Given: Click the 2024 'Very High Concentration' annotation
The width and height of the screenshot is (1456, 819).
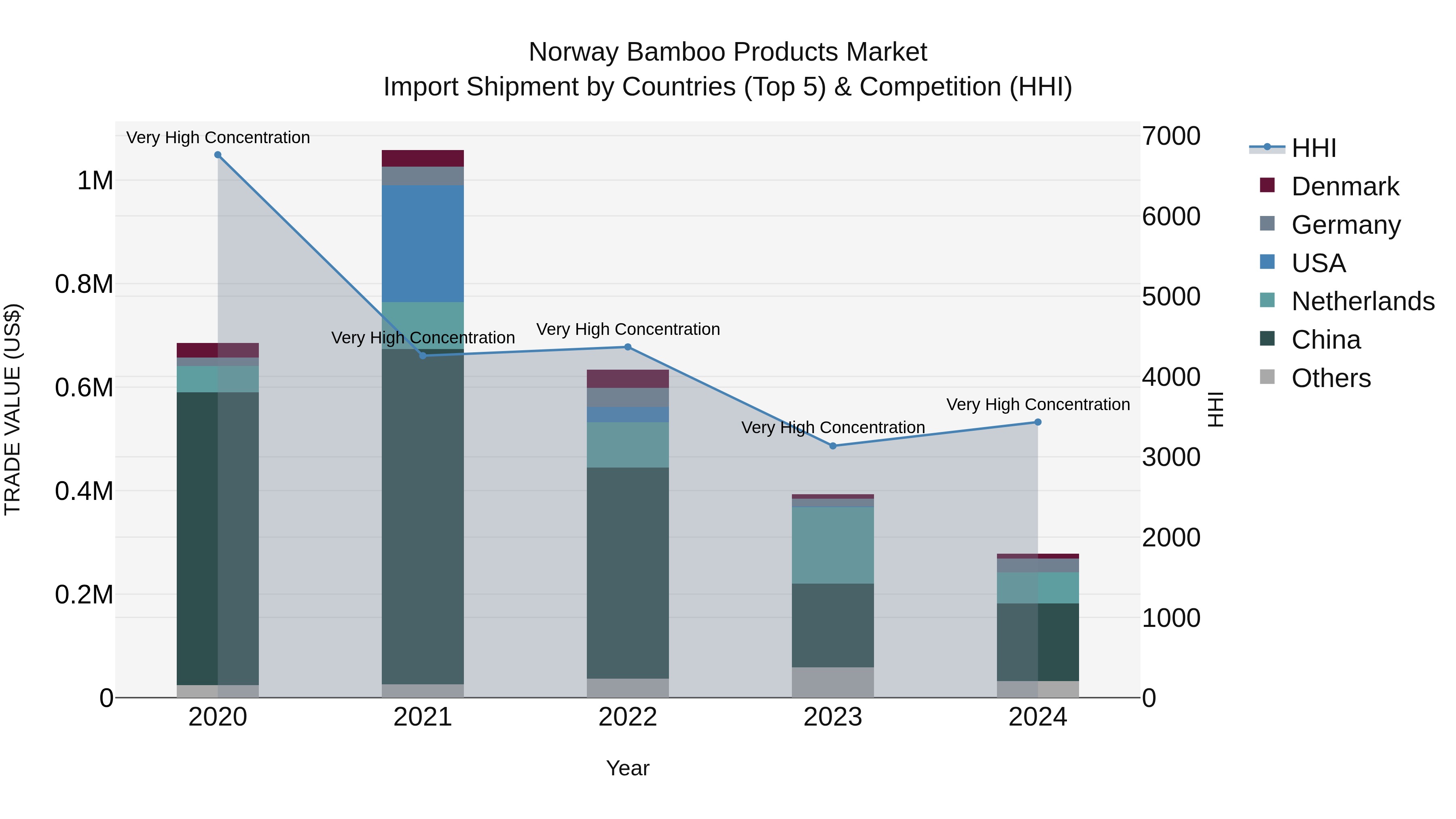Looking at the screenshot, I should [x=1038, y=405].
